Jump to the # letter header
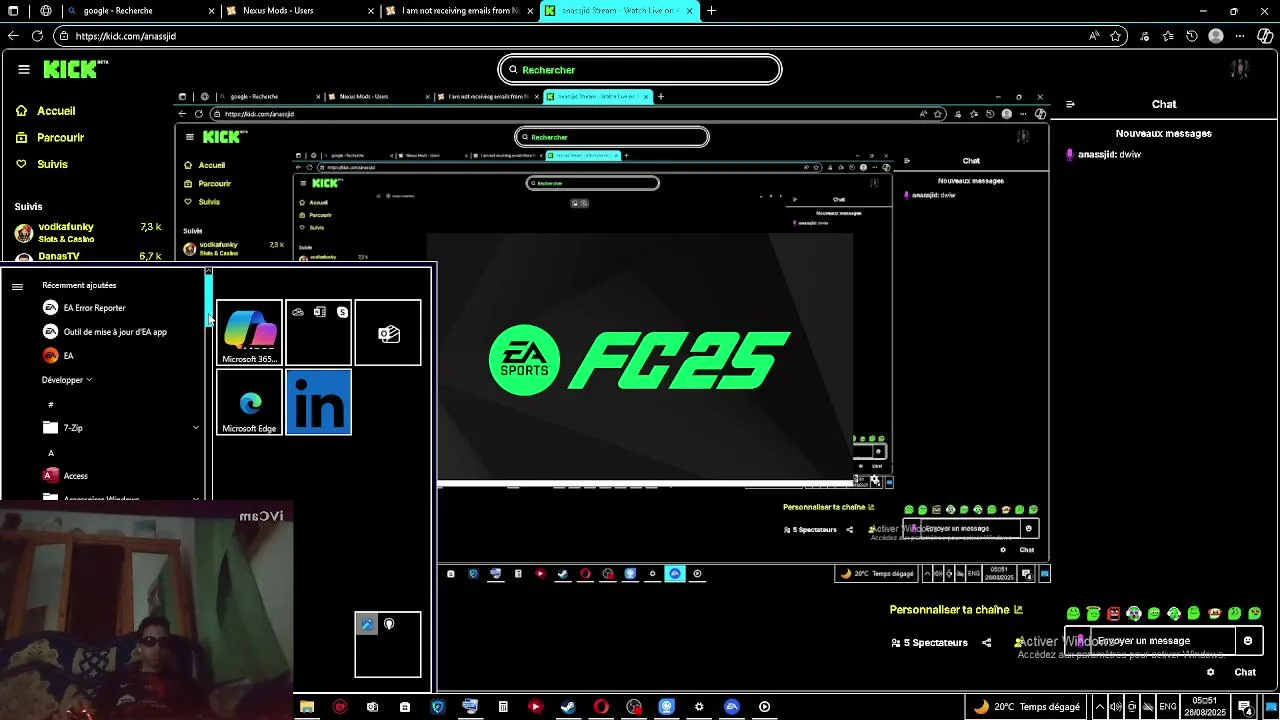1280x720 pixels. [51, 404]
